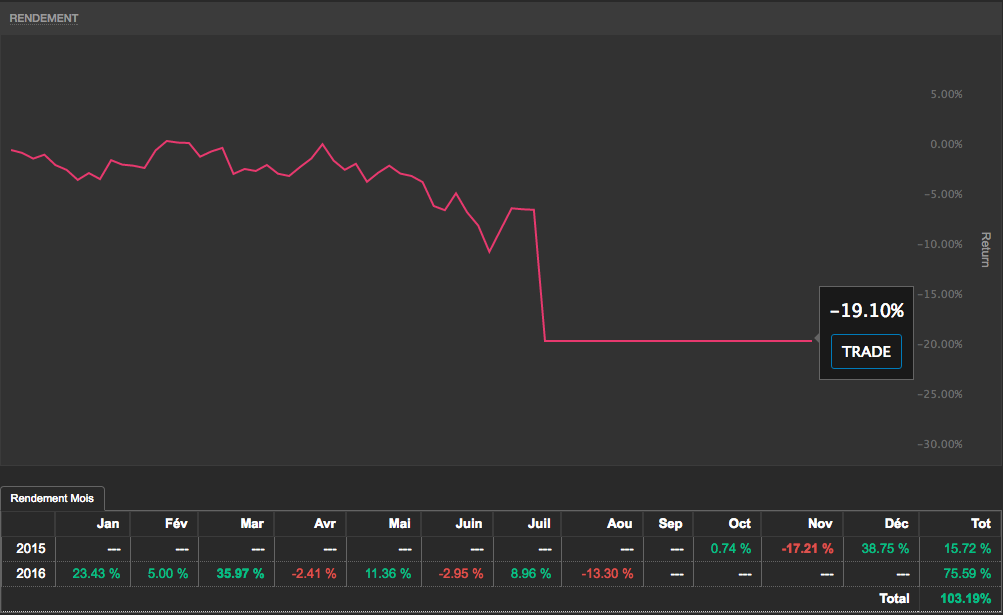Click the 75.59 % yearly total cell
The height and width of the screenshot is (615, 1003).
pyautogui.click(x=965, y=573)
